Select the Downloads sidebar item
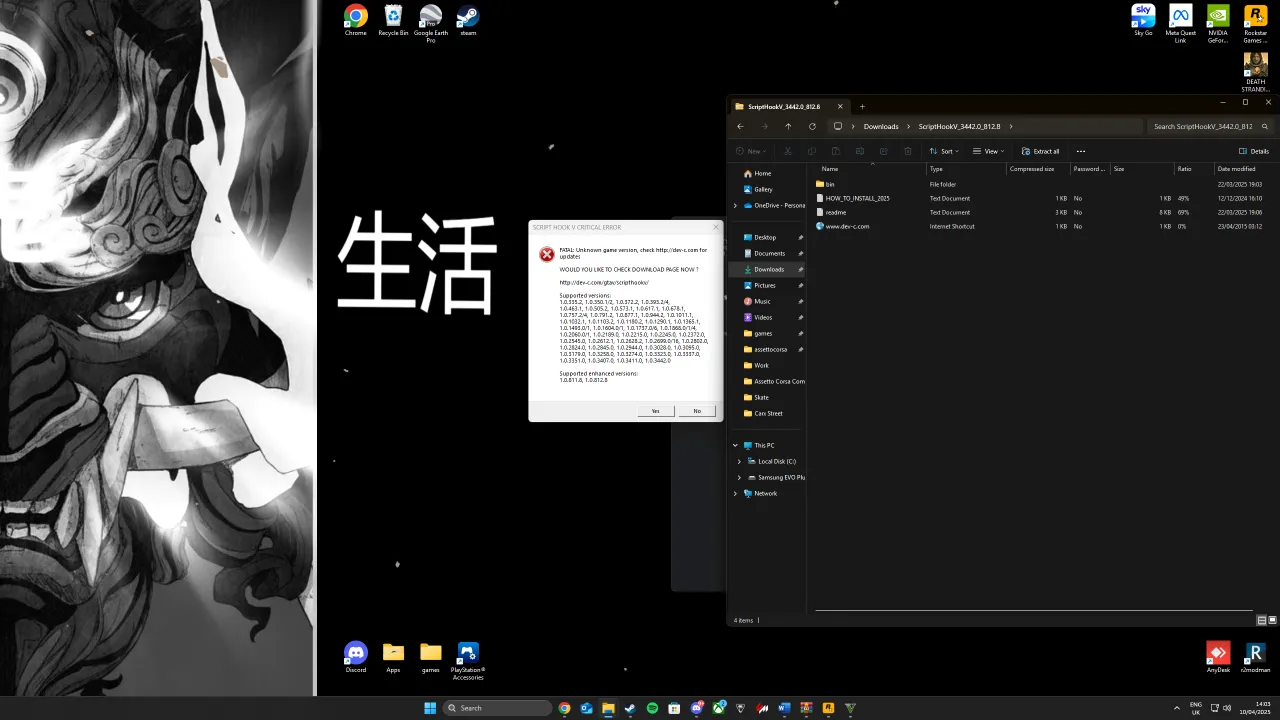Image resolution: width=1280 pixels, height=720 pixels. (x=768, y=269)
